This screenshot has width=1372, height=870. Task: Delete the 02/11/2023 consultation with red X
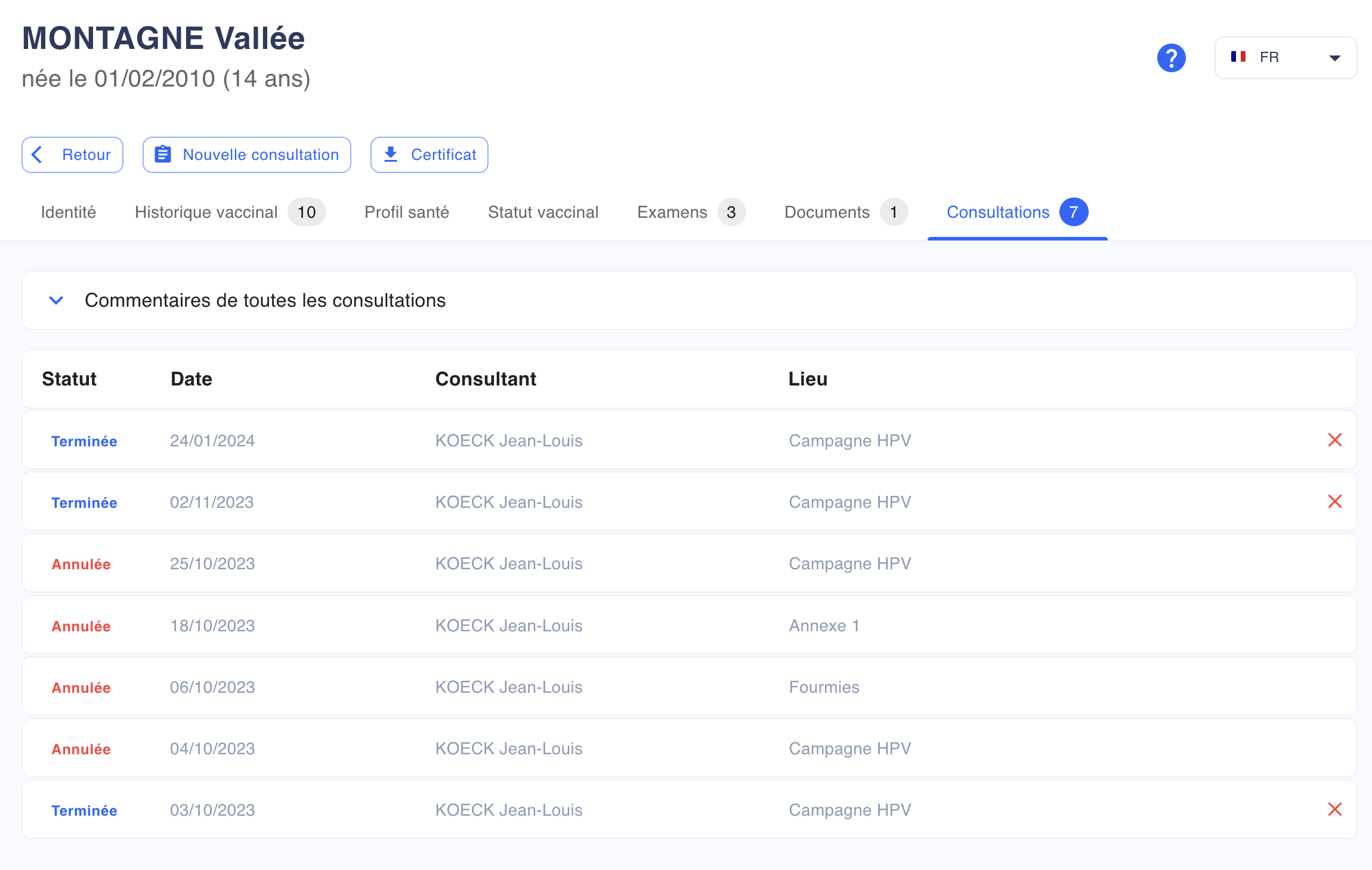click(1335, 501)
